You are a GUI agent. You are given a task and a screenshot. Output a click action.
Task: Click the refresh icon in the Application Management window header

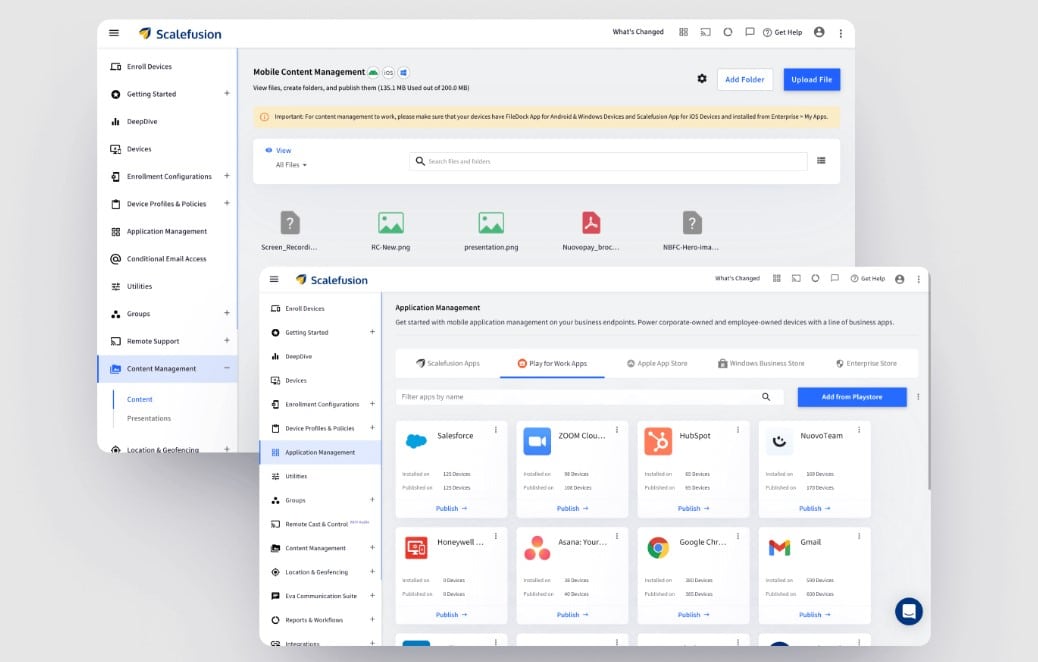816,279
